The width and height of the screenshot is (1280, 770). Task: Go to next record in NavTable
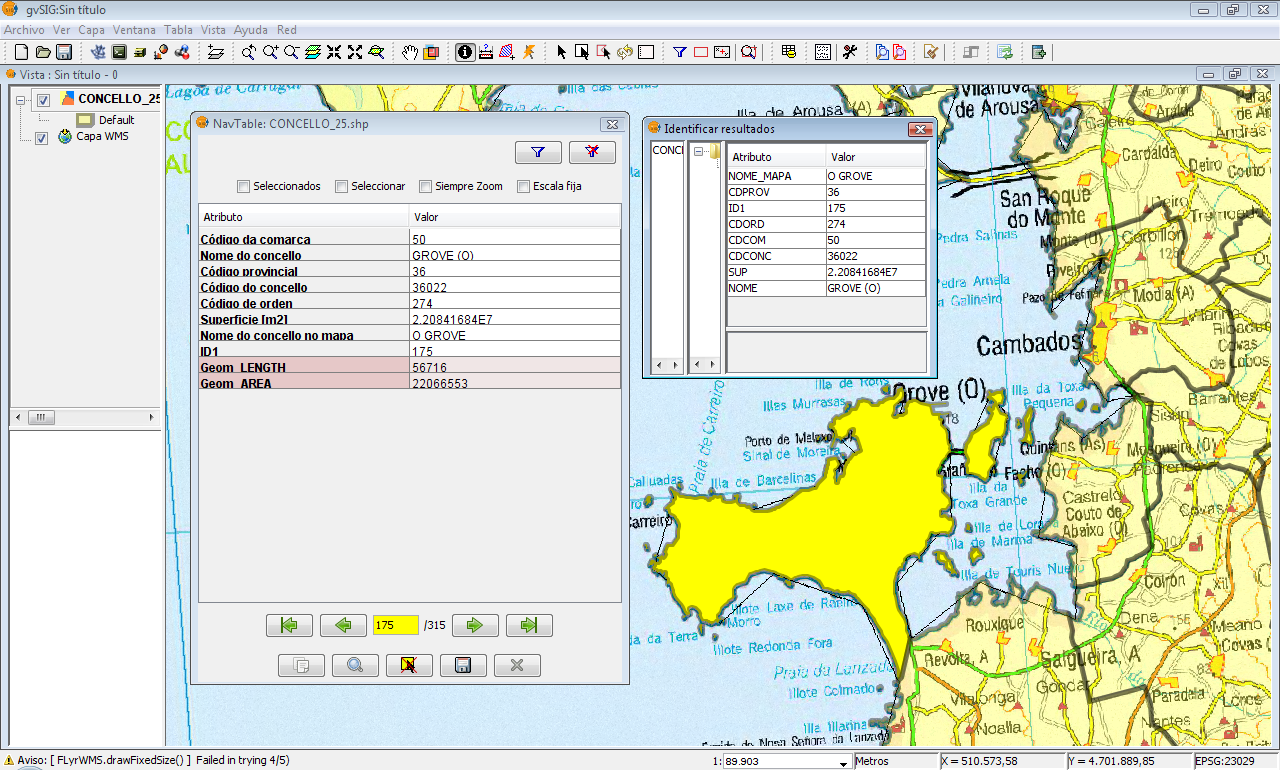tap(475, 625)
